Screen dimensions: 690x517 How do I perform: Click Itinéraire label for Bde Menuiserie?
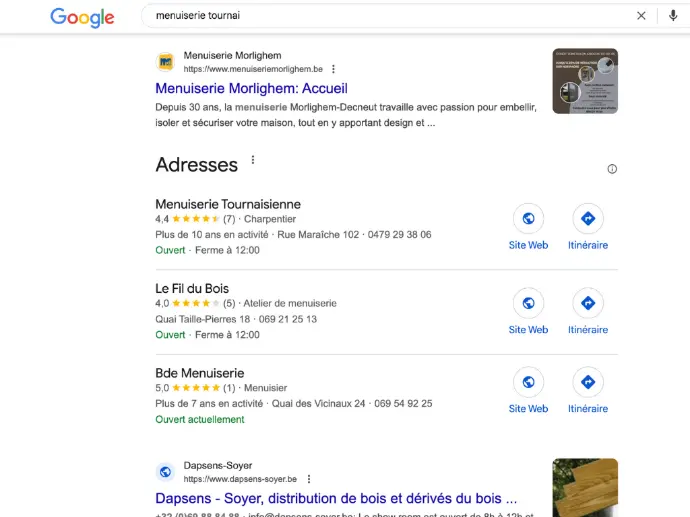588,409
